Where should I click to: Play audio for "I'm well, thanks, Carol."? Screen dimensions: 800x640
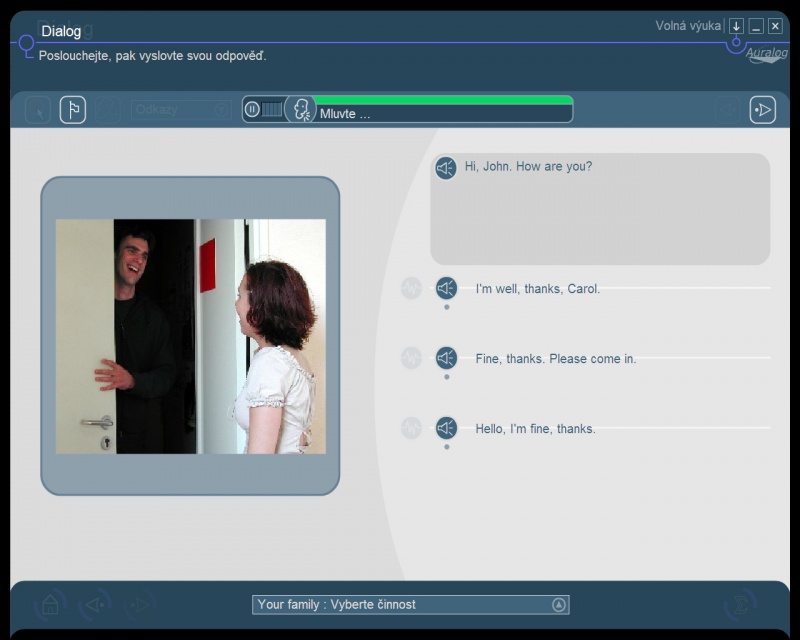pos(446,288)
